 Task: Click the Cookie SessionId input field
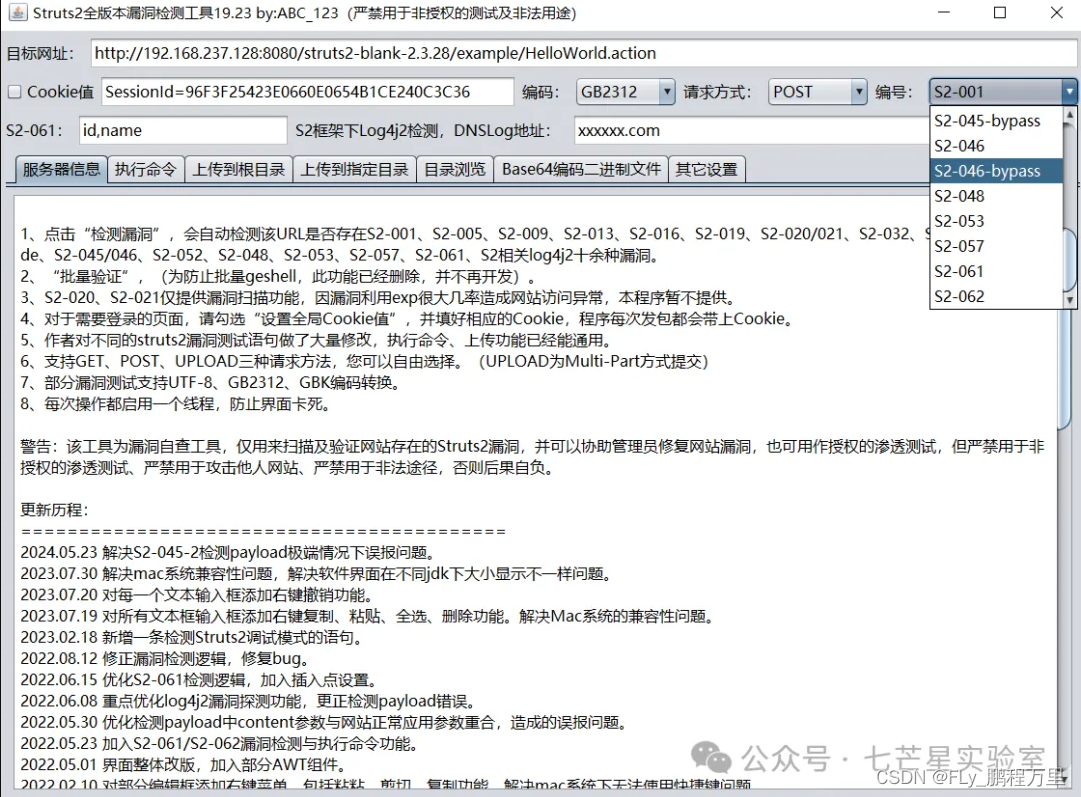click(x=307, y=92)
